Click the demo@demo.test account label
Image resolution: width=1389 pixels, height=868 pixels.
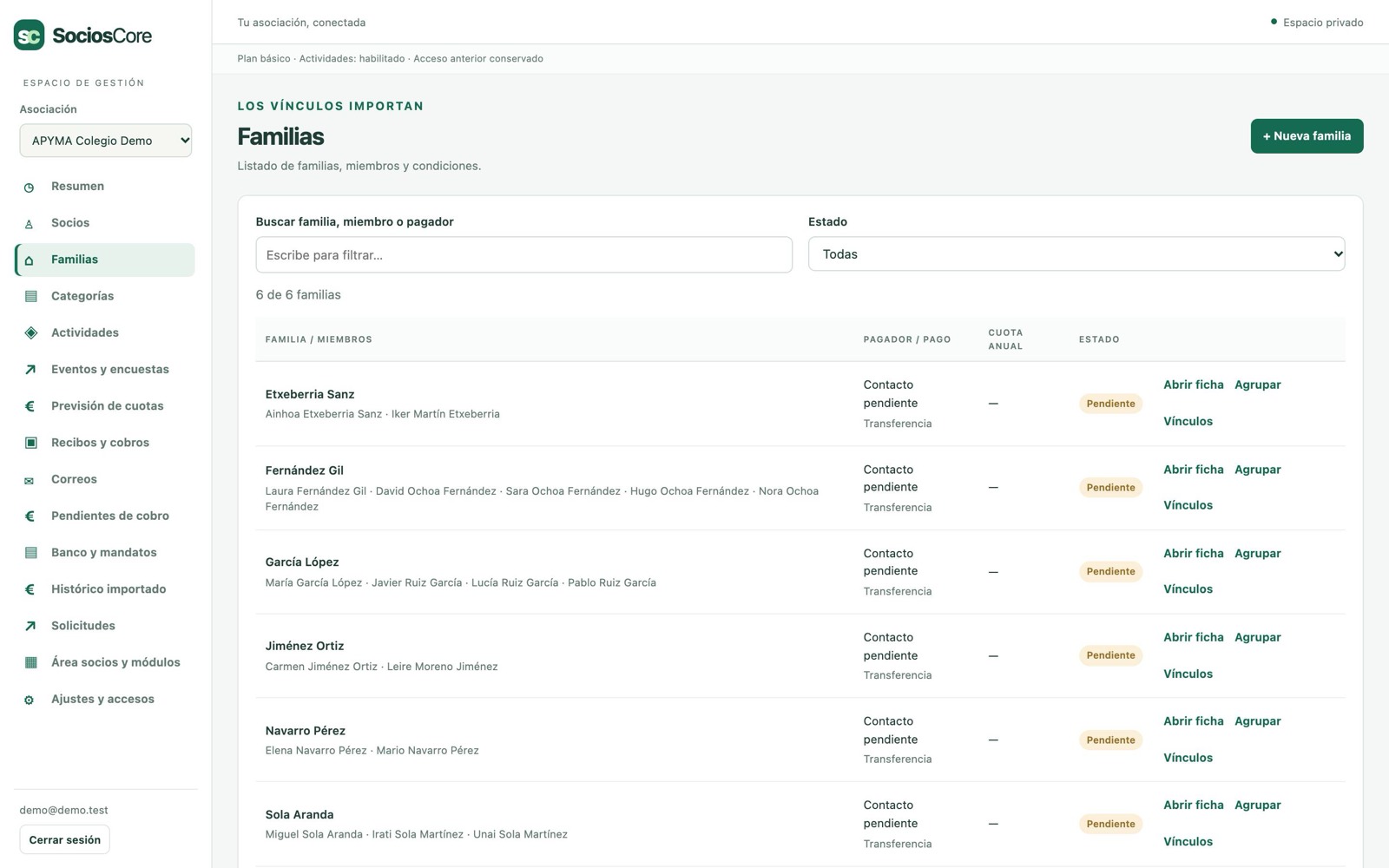pyautogui.click(x=64, y=811)
